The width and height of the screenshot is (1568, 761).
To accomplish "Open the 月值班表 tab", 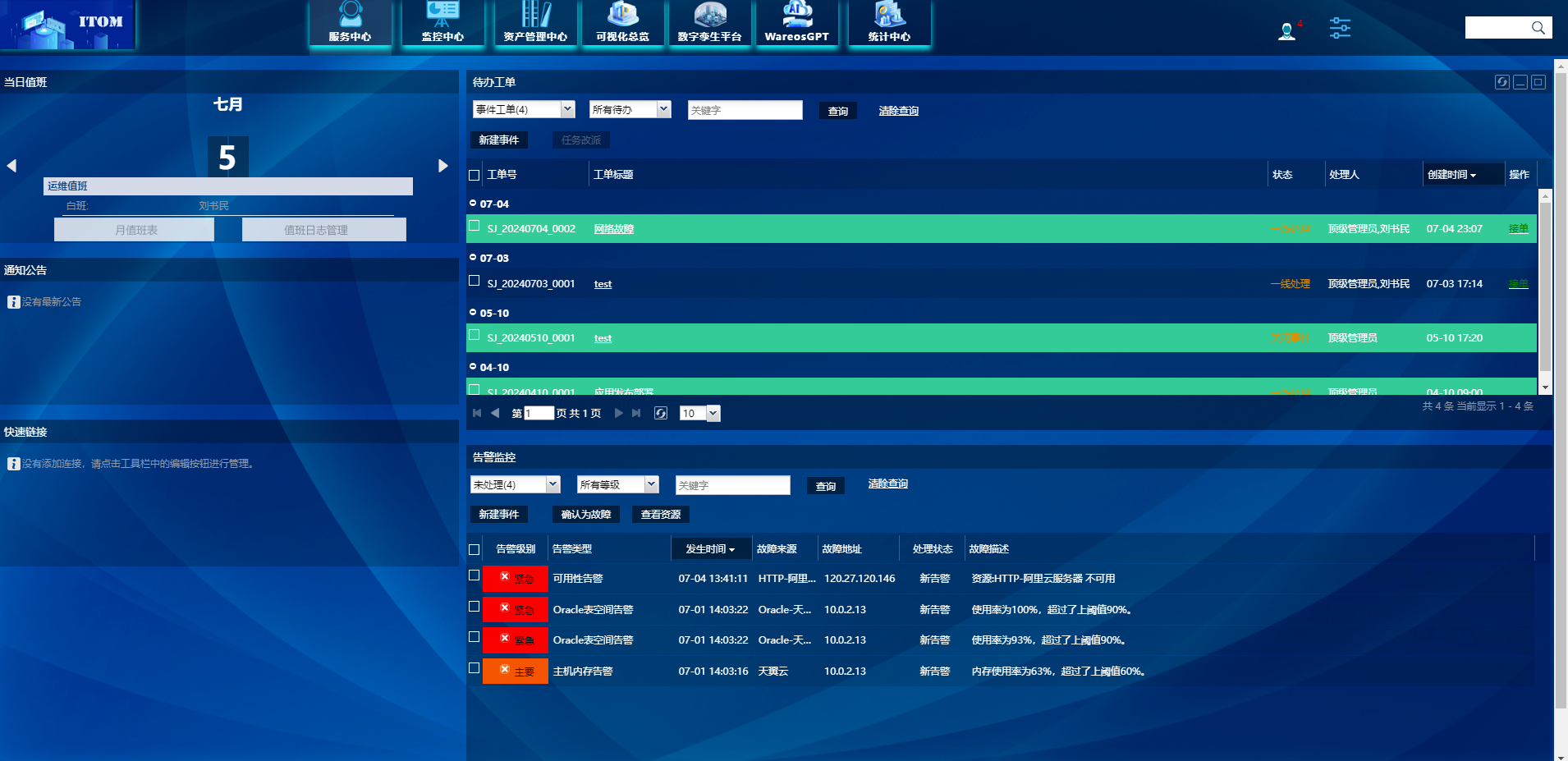I will [135, 230].
